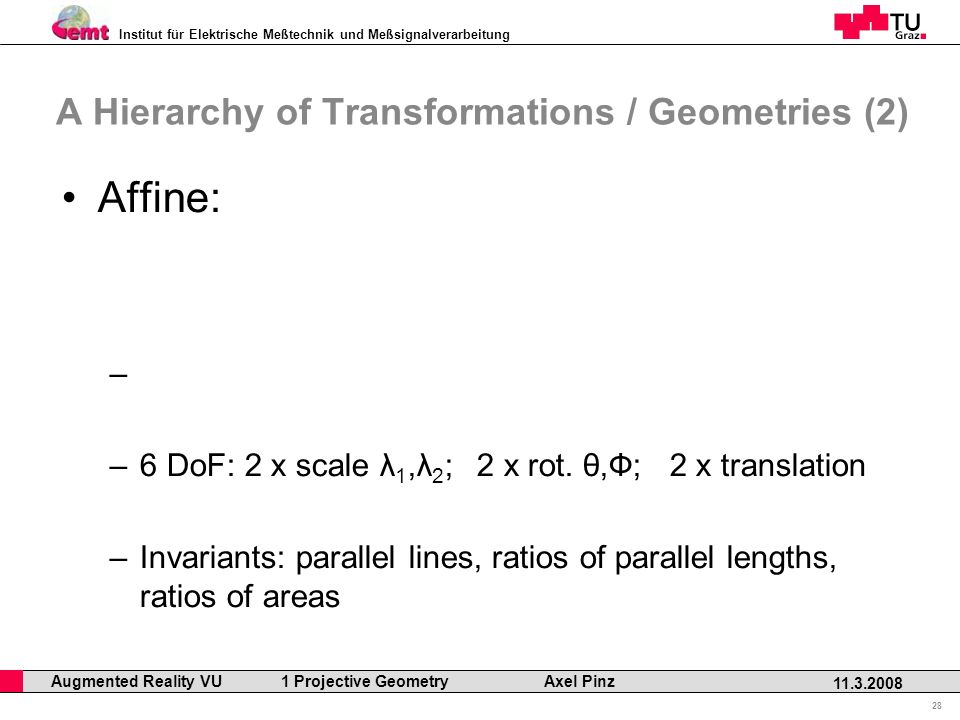Select the 'Affine:' bullet text

click(159, 197)
